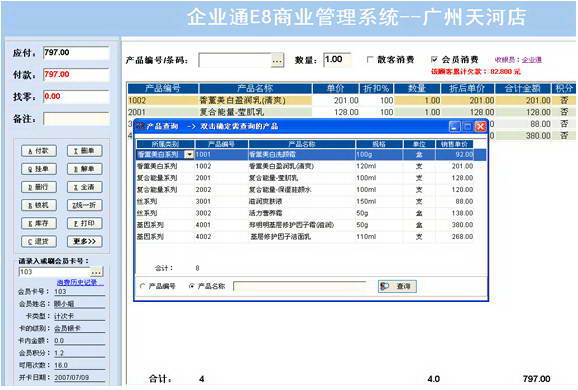Check the 散客消费 walk-in customer checkbox
Image resolution: width=578 pixels, height=390 pixels.
(370, 59)
